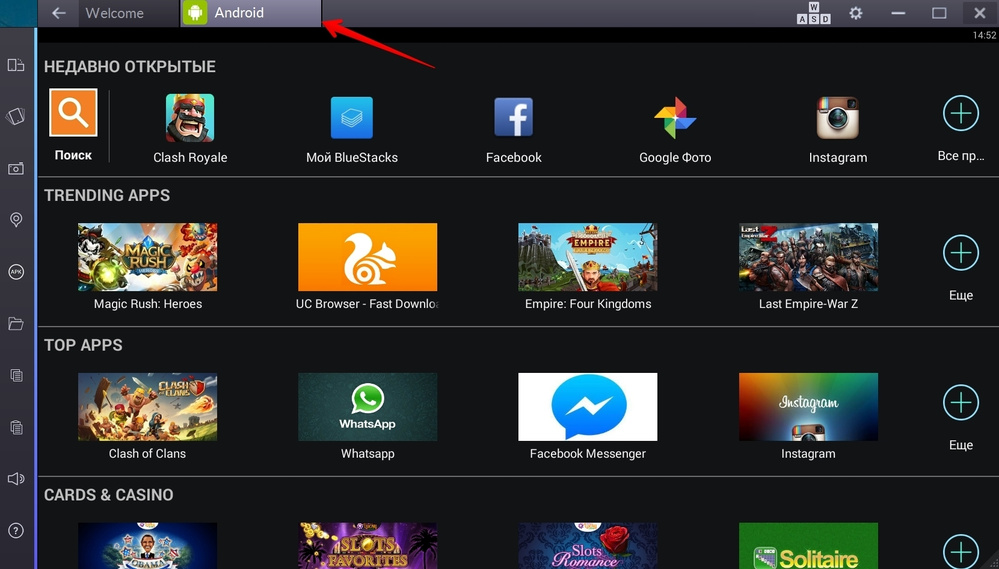The image size is (999, 569).
Task: Open Solitaire thumbnail
Action: pos(809,546)
